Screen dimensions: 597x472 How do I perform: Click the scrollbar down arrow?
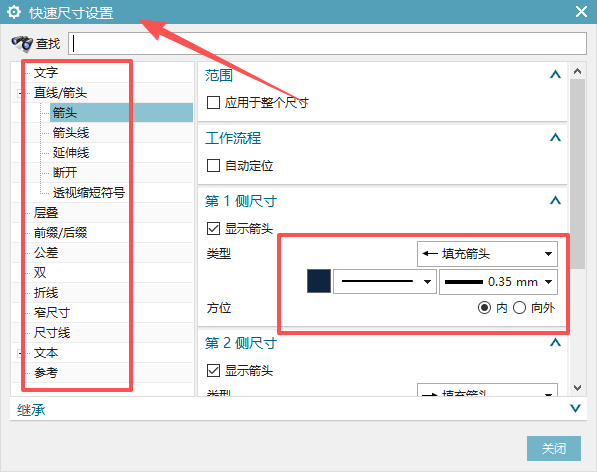click(577, 388)
